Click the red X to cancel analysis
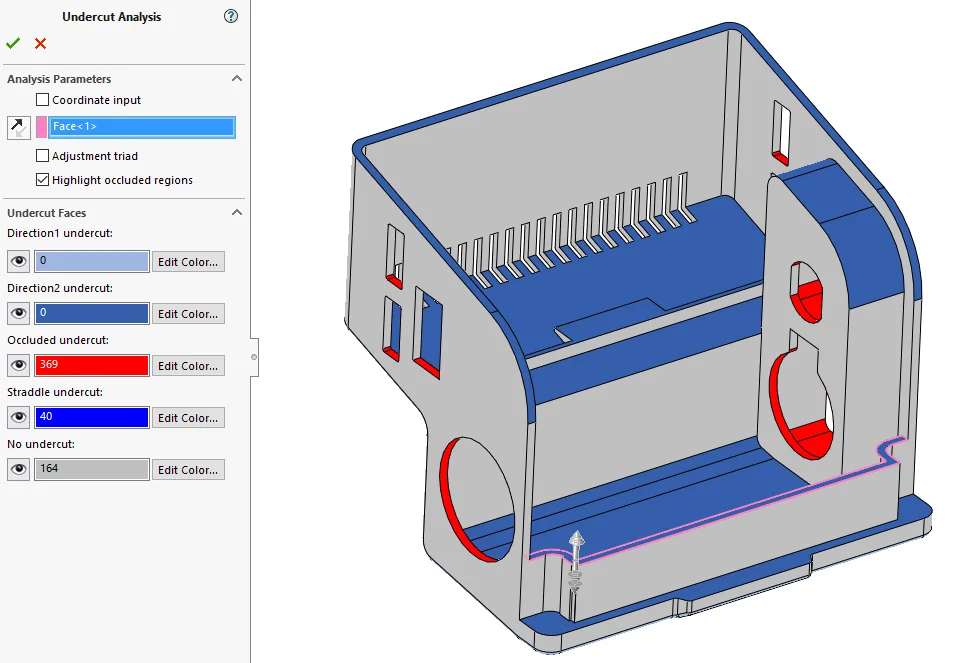The height and width of the screenshot is (663, 966). coord(40,43)
